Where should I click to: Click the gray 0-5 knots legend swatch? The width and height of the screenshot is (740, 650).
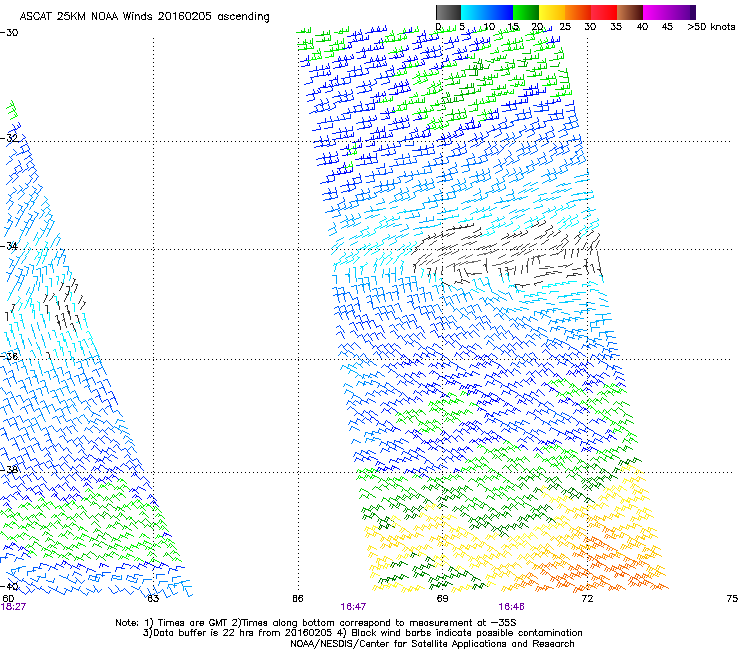click(x=448, y=12)
